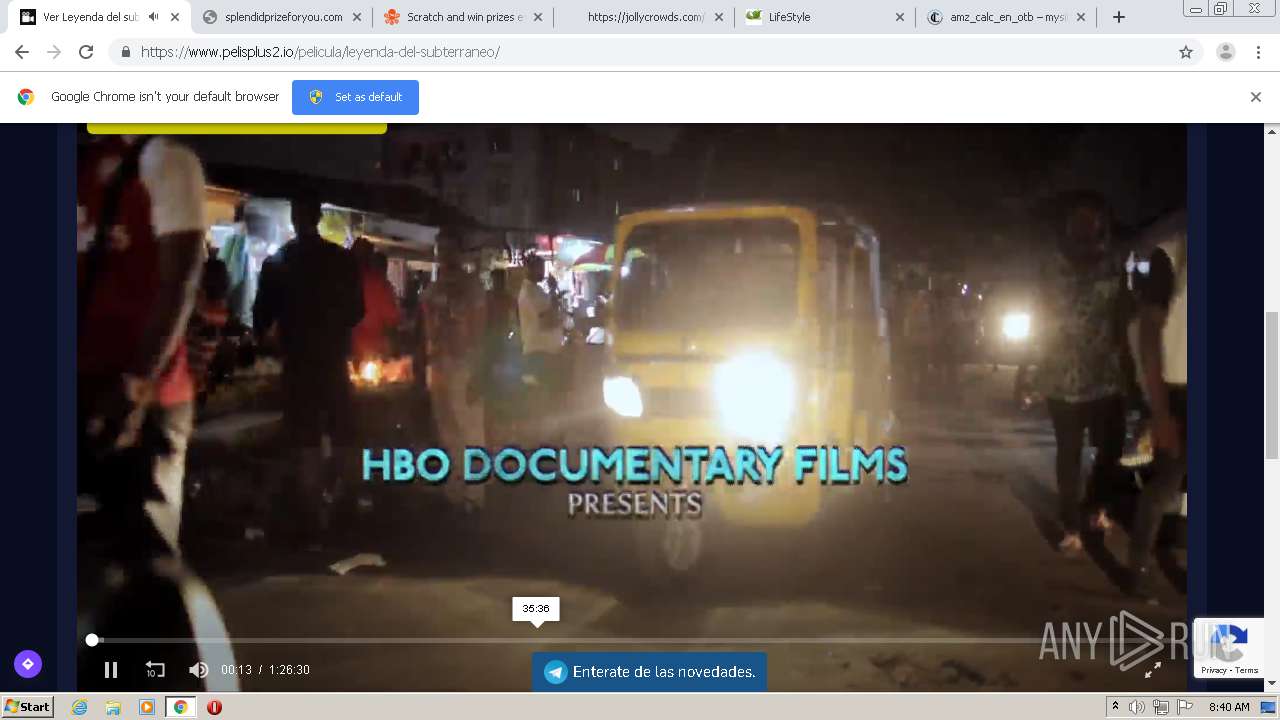Open the taskbar clock showing 8:40 AM
Image resolution: width=1280 pixels, height=720 pixels.
click(1229, 707)
